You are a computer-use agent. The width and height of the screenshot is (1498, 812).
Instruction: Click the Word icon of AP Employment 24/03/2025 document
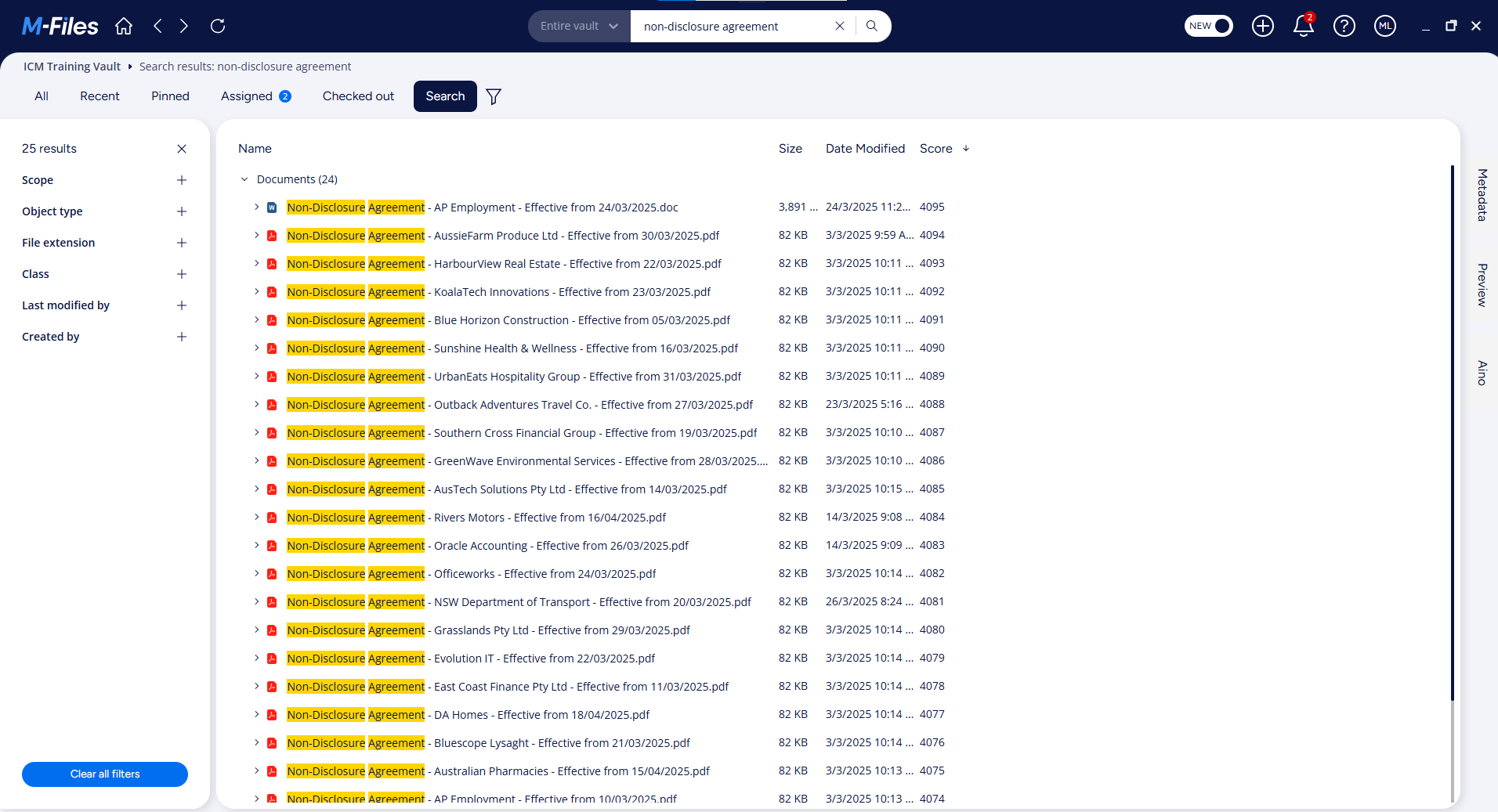[x=272, y=208]
